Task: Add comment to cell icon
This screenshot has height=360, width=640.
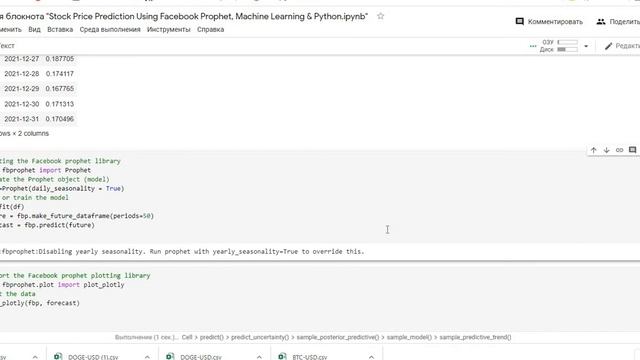Action: pos(633,150)
